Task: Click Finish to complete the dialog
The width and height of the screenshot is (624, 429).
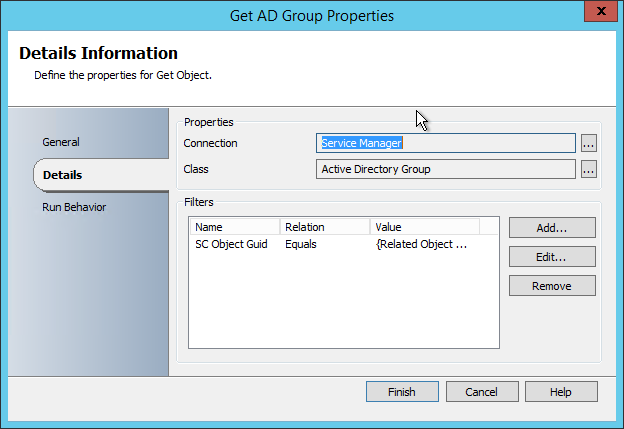Action: click(402, 391)
